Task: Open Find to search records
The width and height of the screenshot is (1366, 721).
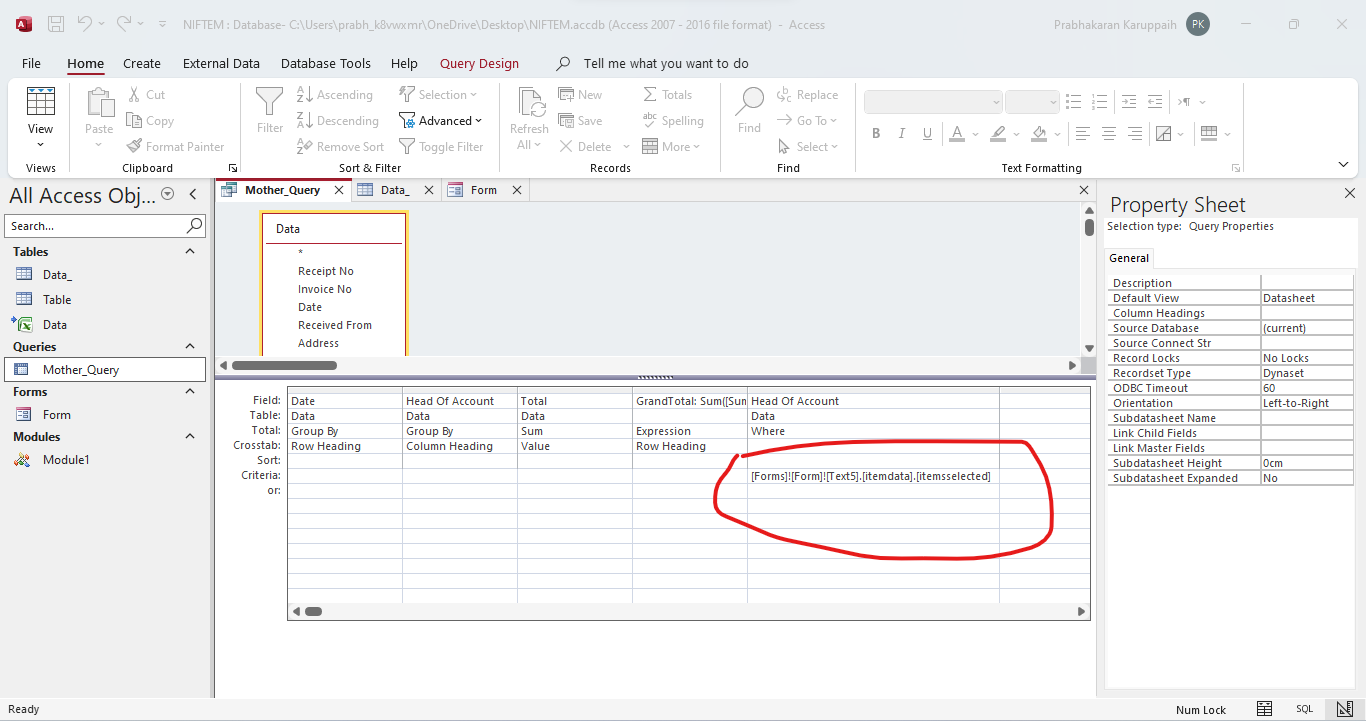Action: pyautogui.click(x=748, y=110)
